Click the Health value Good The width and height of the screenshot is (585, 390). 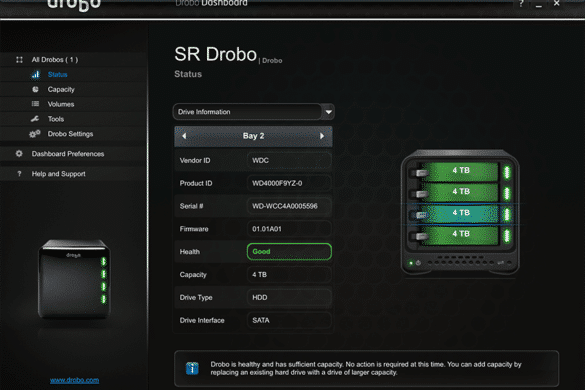click(x=289, y=252)
